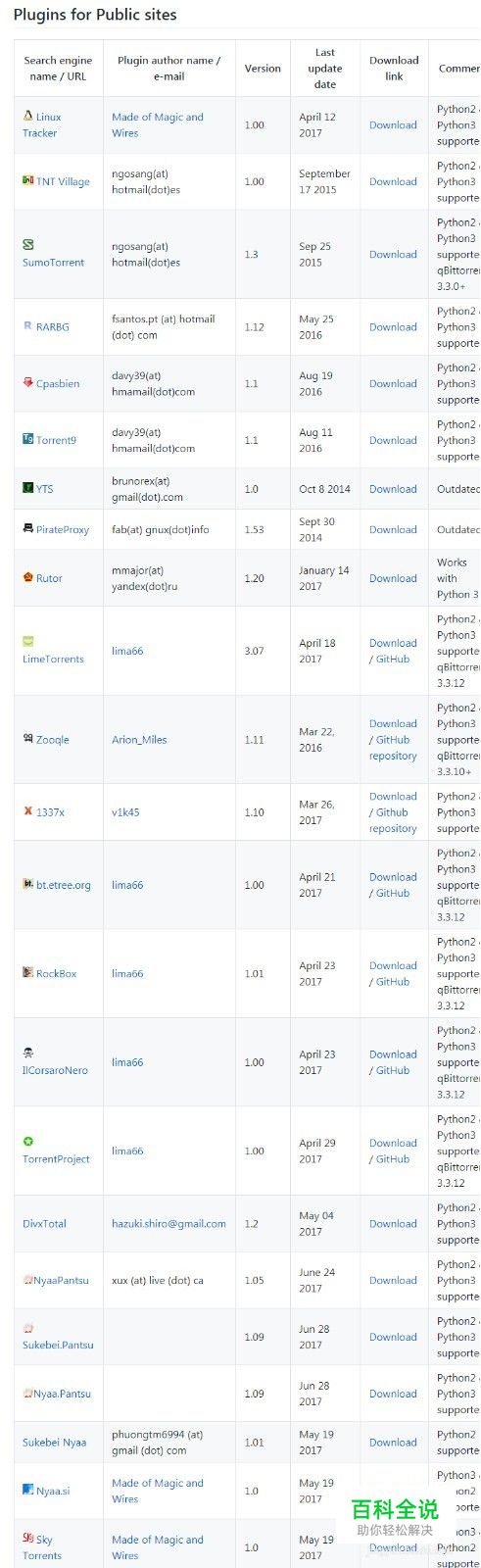Image resolution: width=481 pixels, height=1568 pixels.
Task: Download the RARBG plugin
Action: [393, 327]
